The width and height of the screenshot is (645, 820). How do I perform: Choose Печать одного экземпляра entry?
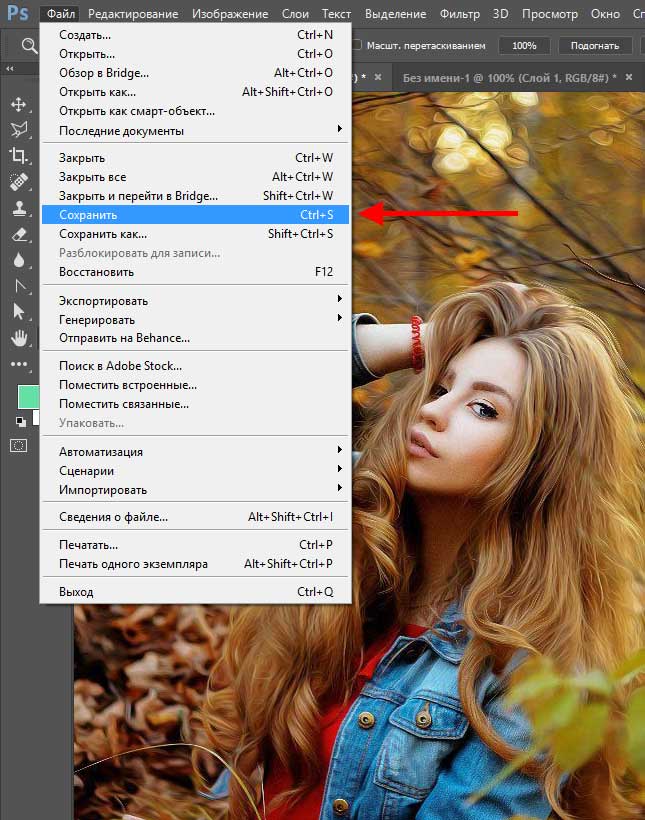click(x=195, y=564)
